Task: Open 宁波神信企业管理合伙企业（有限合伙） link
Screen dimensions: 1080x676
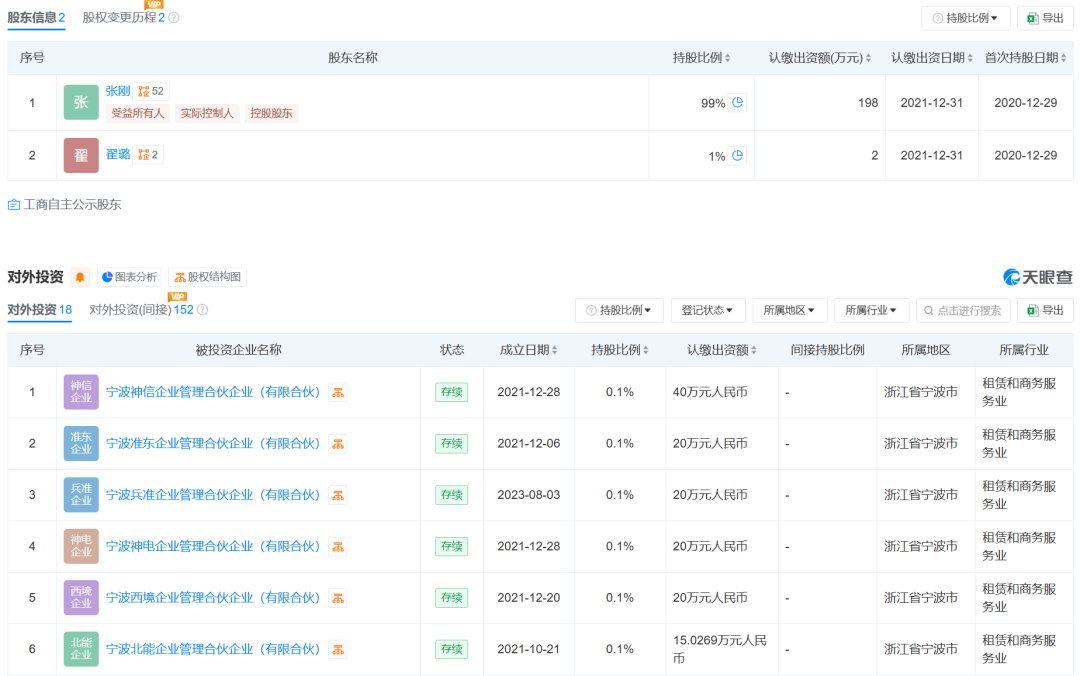Action: pos(213,392)
